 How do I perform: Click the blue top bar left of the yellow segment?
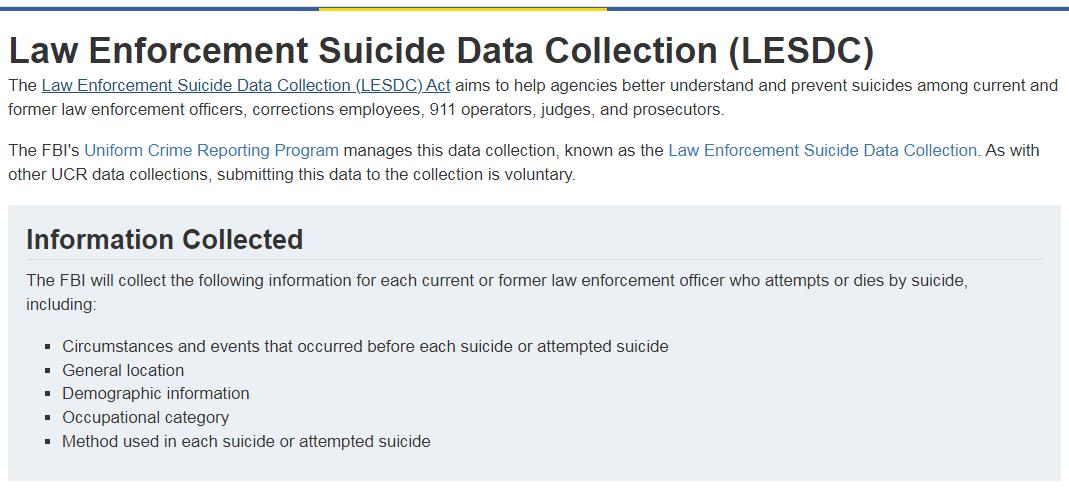point(160,9)
